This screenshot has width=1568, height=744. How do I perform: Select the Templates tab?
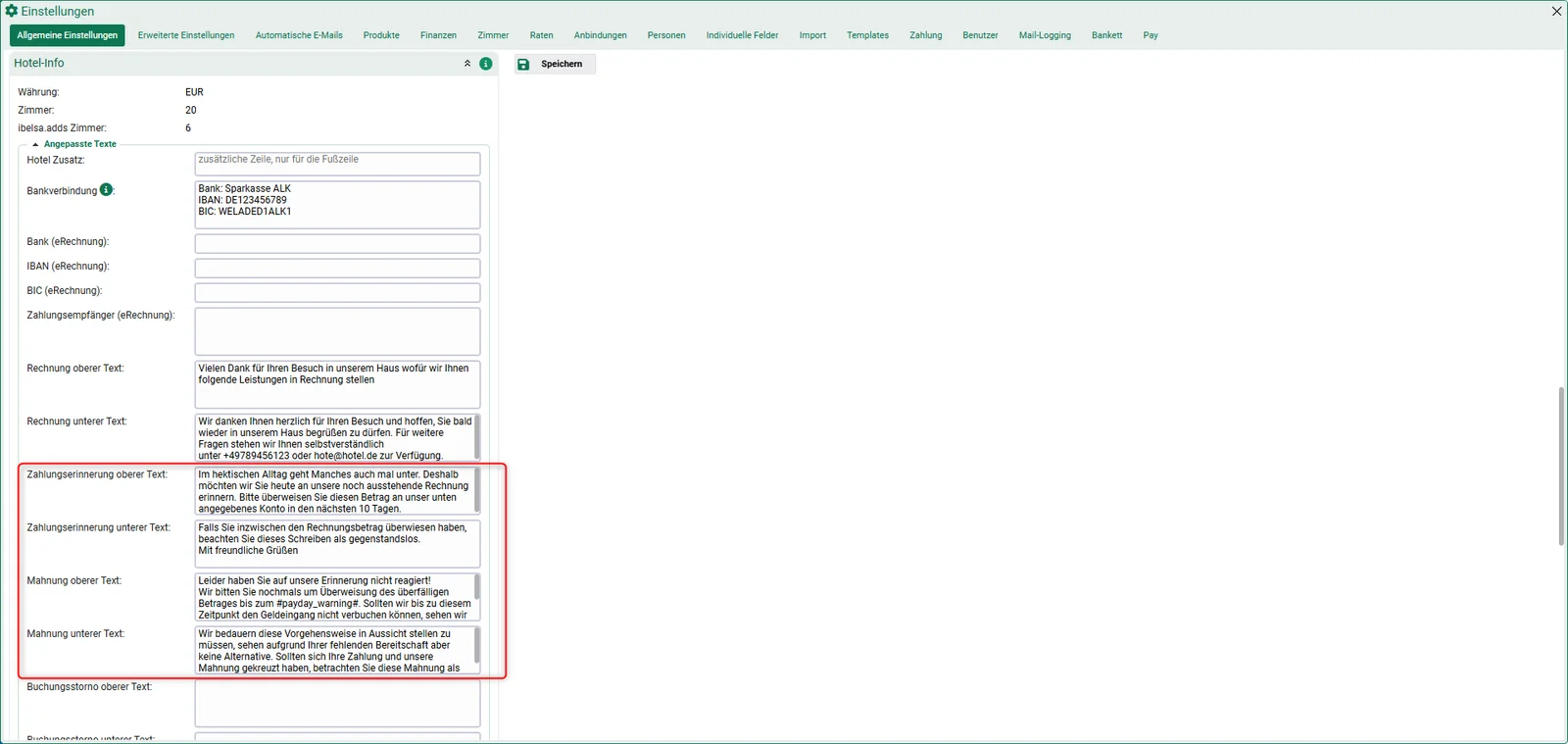[867, 35]
